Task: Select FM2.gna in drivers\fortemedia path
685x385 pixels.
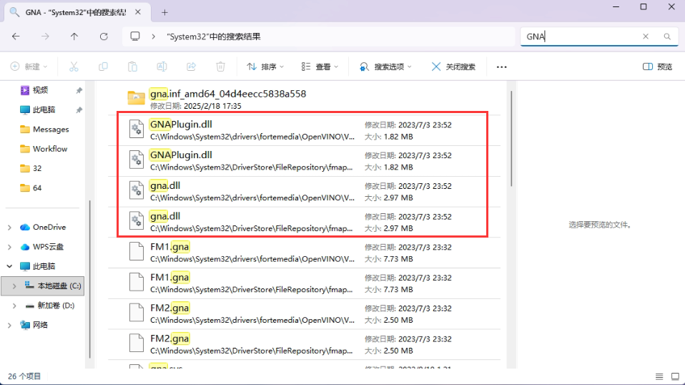Action: [x=304, y=314]
